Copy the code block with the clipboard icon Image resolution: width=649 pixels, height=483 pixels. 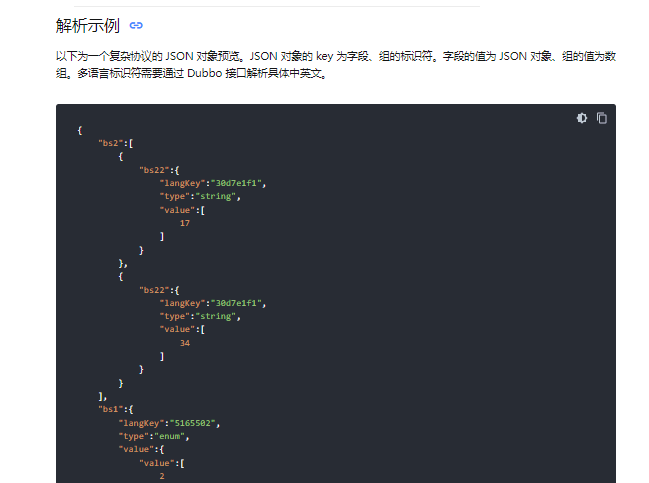tap(602, 118)
